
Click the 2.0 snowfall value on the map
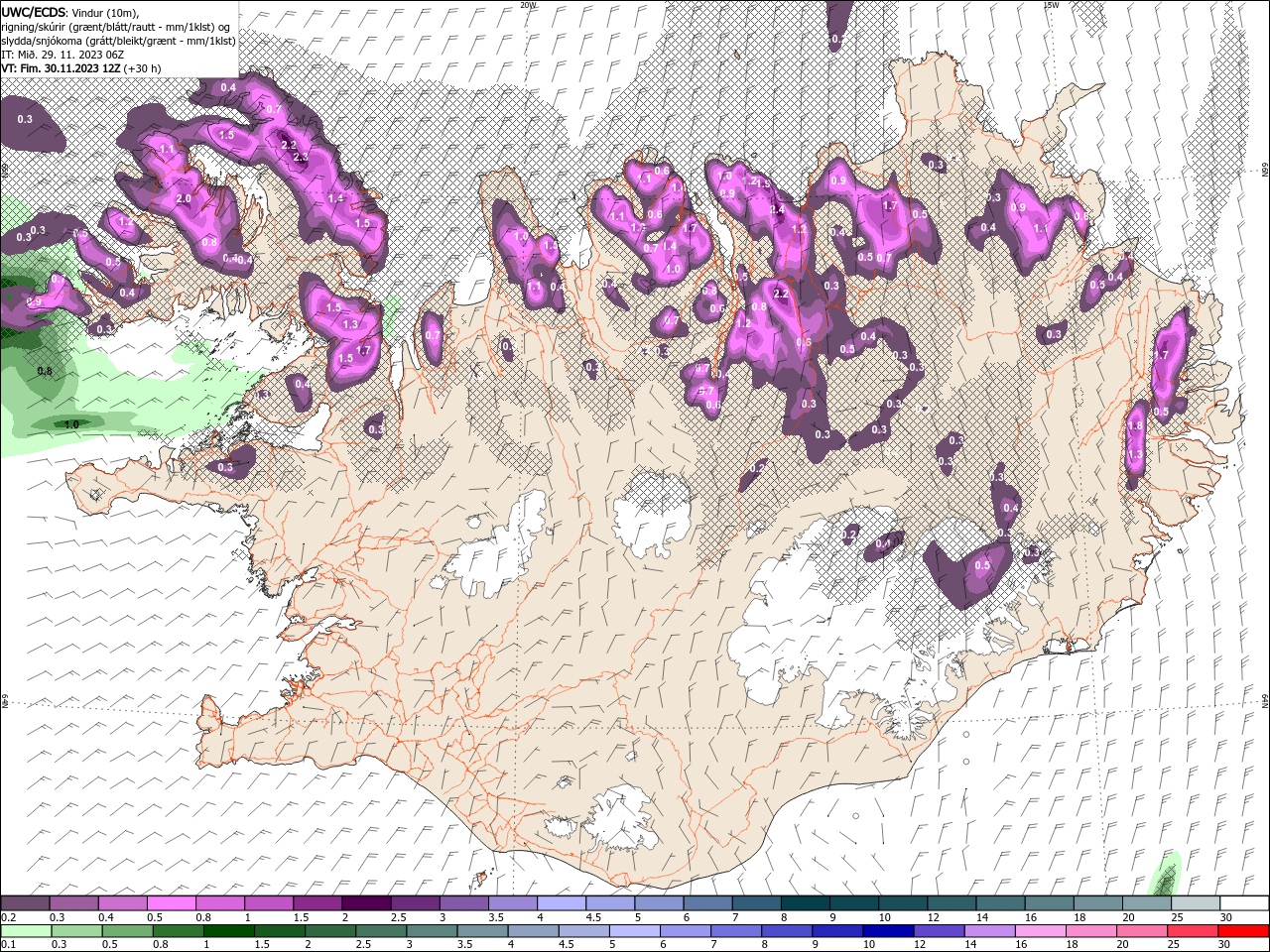pyautogui.click(x=184, y=198)
